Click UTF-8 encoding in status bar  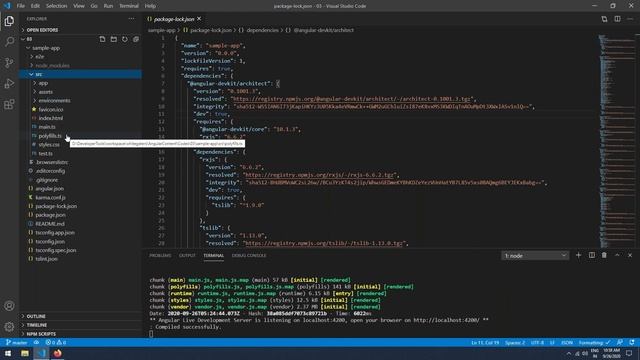point(537,342)
